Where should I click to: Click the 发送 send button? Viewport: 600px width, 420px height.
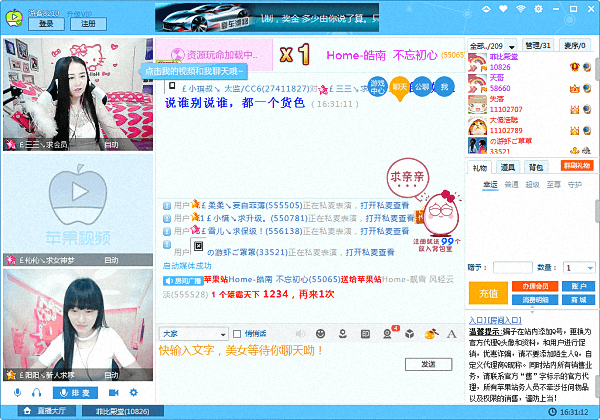pyautogui.click(x=429, y=363)
